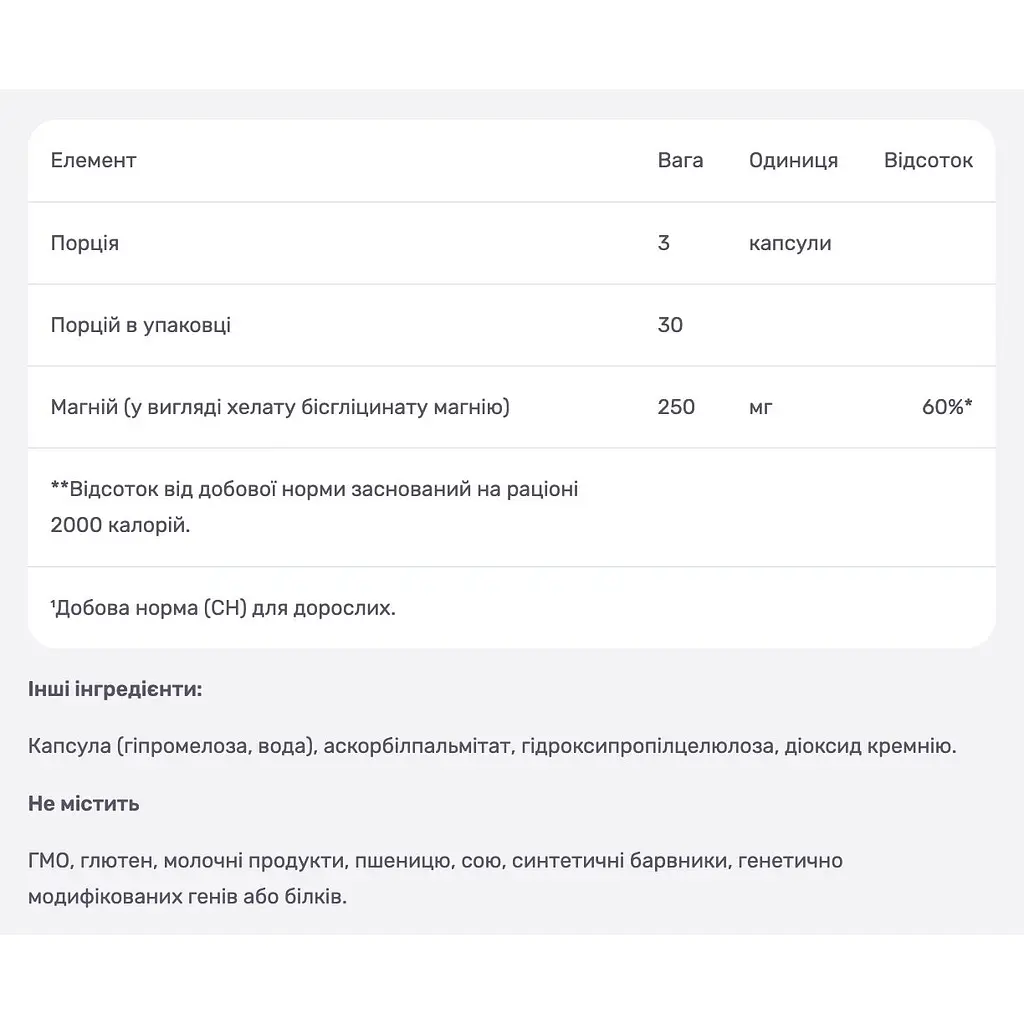Click the 250 magnesium weight value

[x=676, y=407]
